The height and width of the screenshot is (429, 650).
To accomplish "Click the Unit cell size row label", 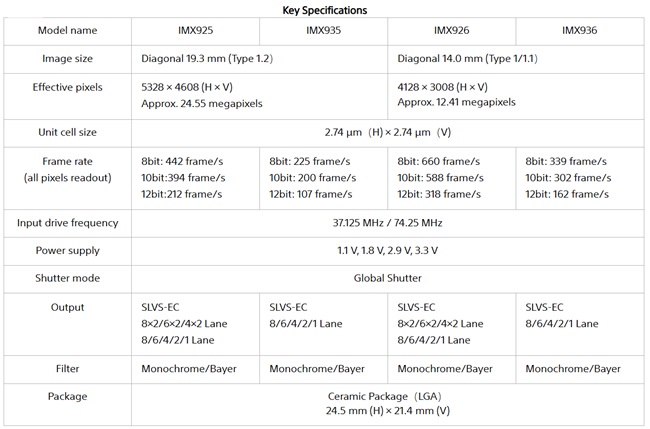I will (x=67, y=132).
